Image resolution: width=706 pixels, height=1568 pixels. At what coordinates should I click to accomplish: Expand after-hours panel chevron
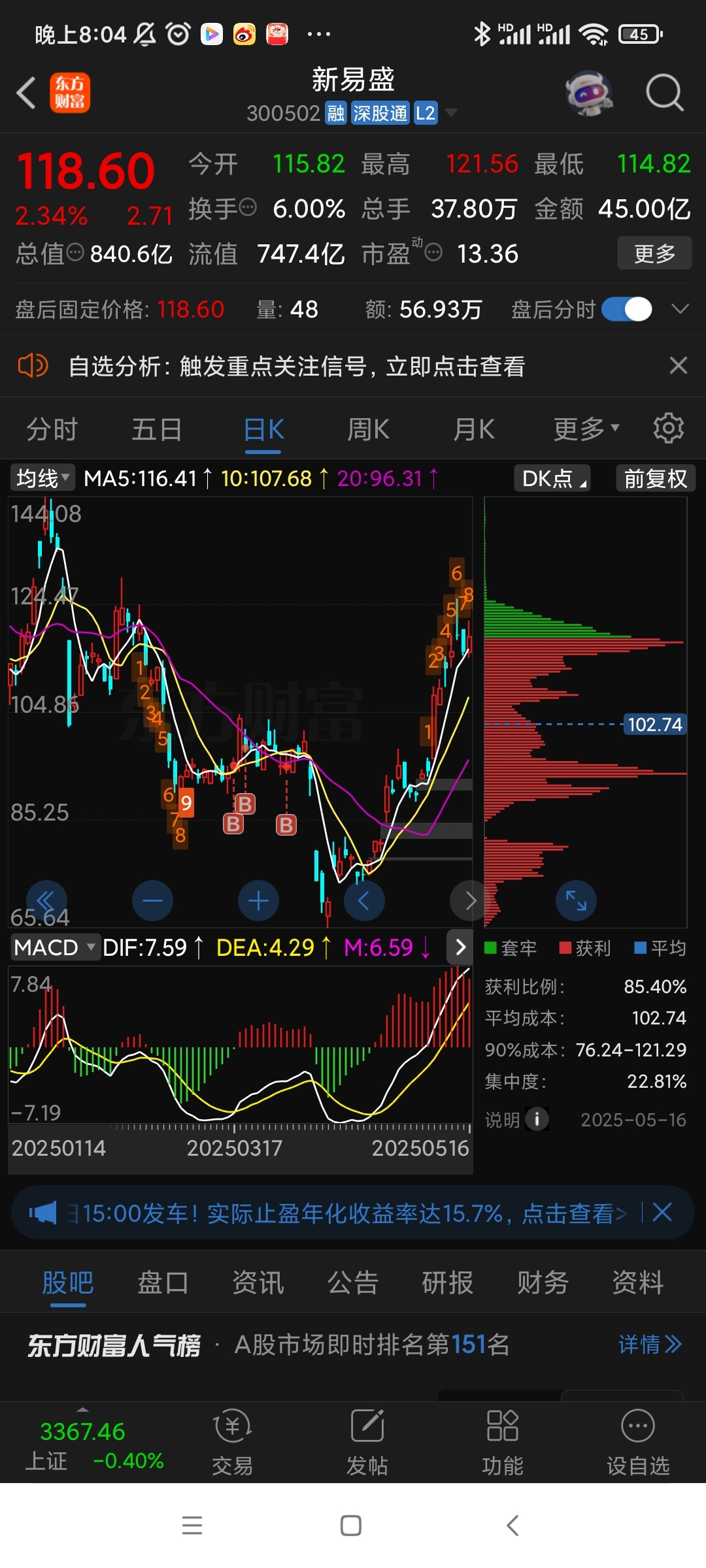pyautogui.click(x=681, y=309)
